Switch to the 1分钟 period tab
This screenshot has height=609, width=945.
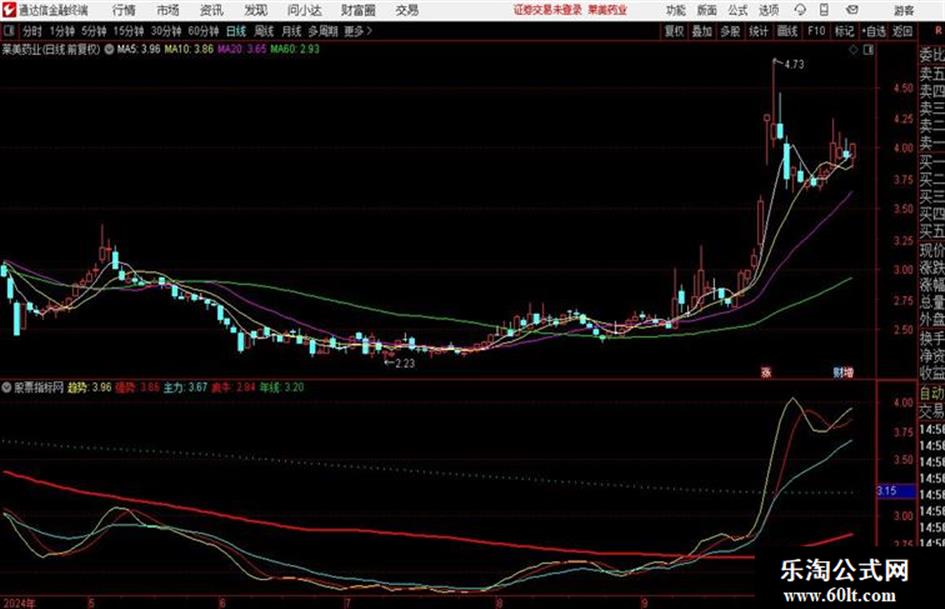pyautogui.click(x=61, y=31)
